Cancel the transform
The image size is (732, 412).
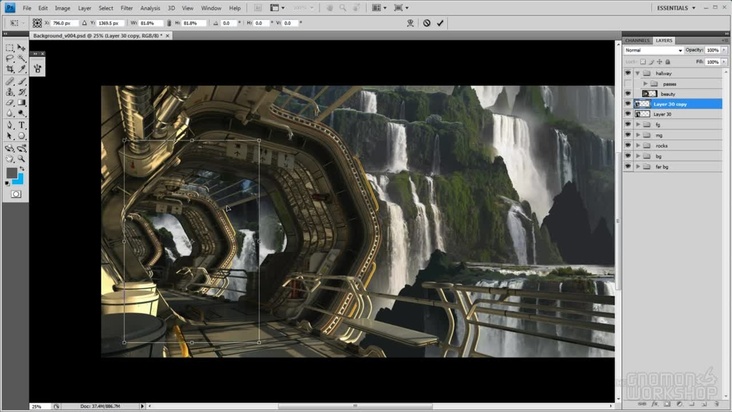point(427,23)
